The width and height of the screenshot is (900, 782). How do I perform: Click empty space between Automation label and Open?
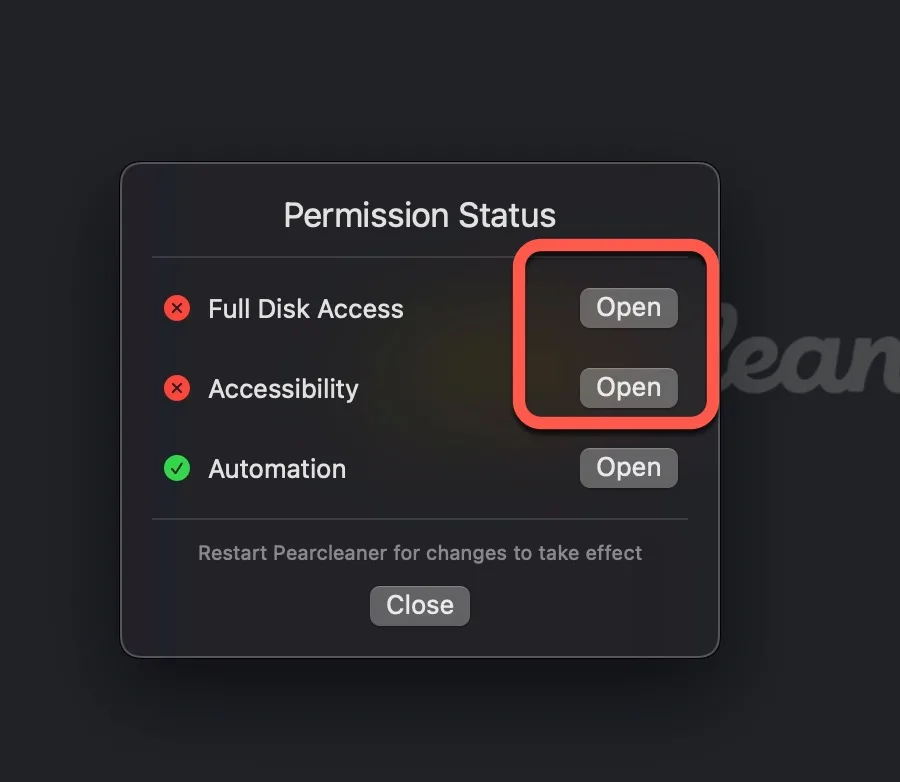point(460,469)
